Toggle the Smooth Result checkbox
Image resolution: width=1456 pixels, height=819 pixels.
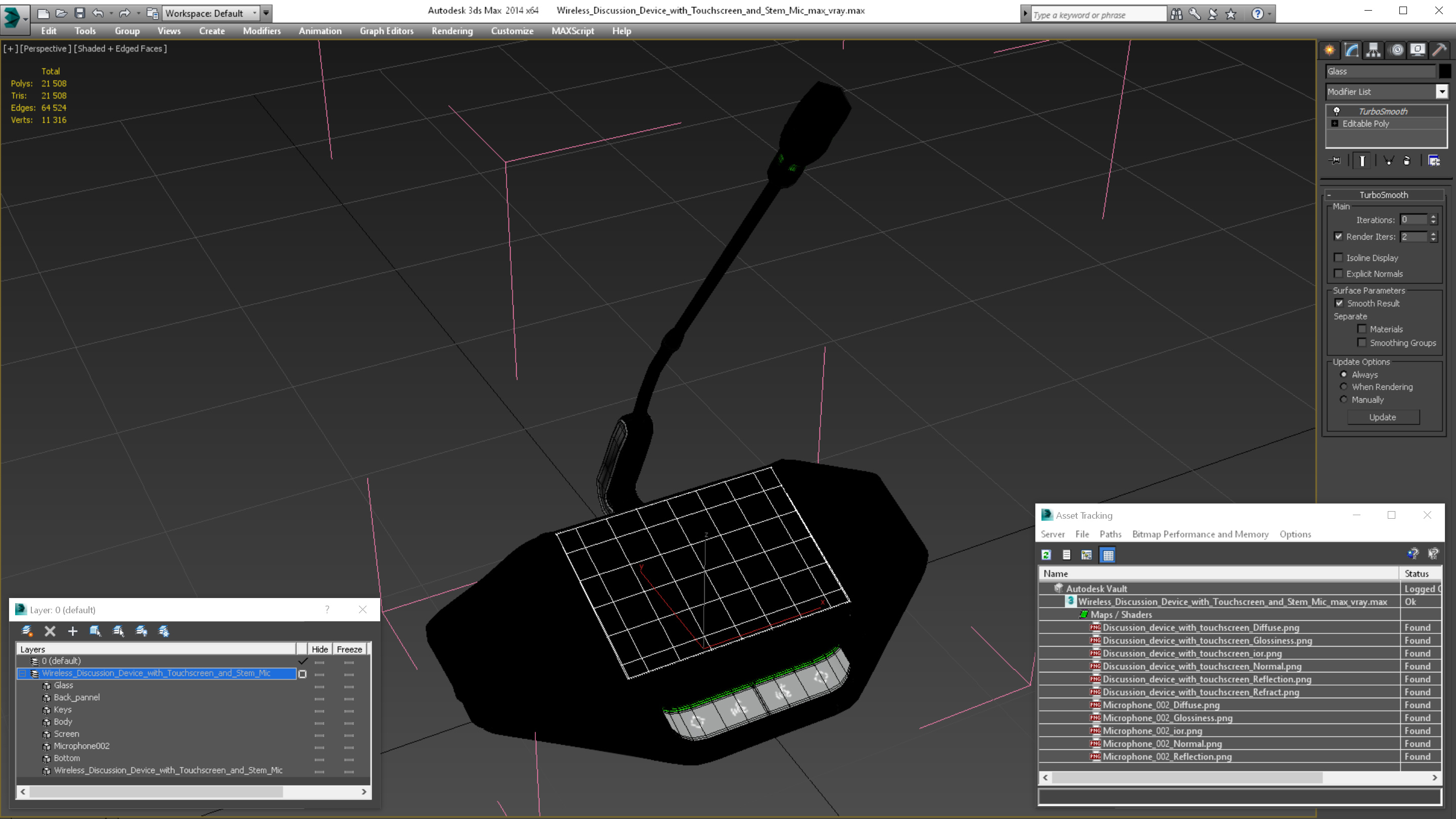[1339, 303]
